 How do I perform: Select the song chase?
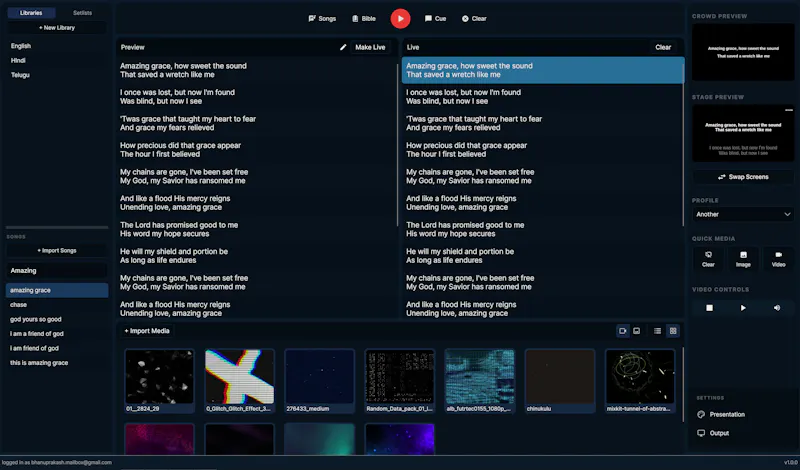pyautogui.click(x=57, y=305)
